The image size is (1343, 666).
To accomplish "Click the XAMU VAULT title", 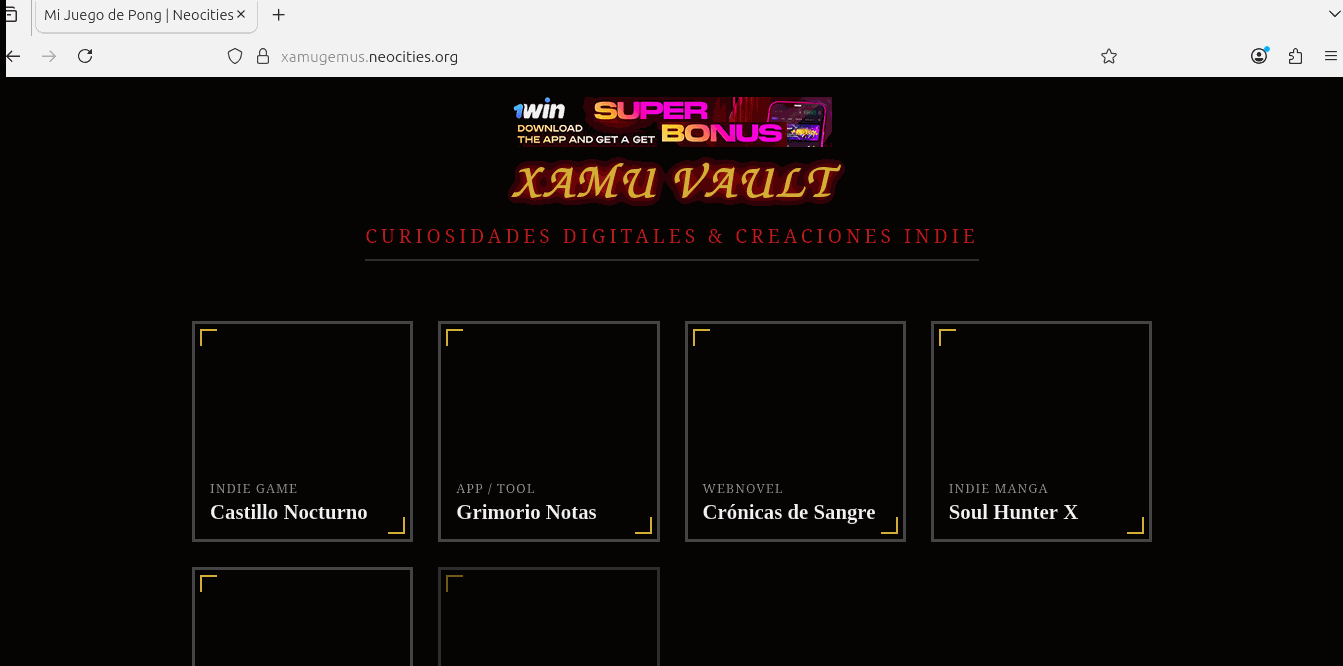I will tap(676, 183).
